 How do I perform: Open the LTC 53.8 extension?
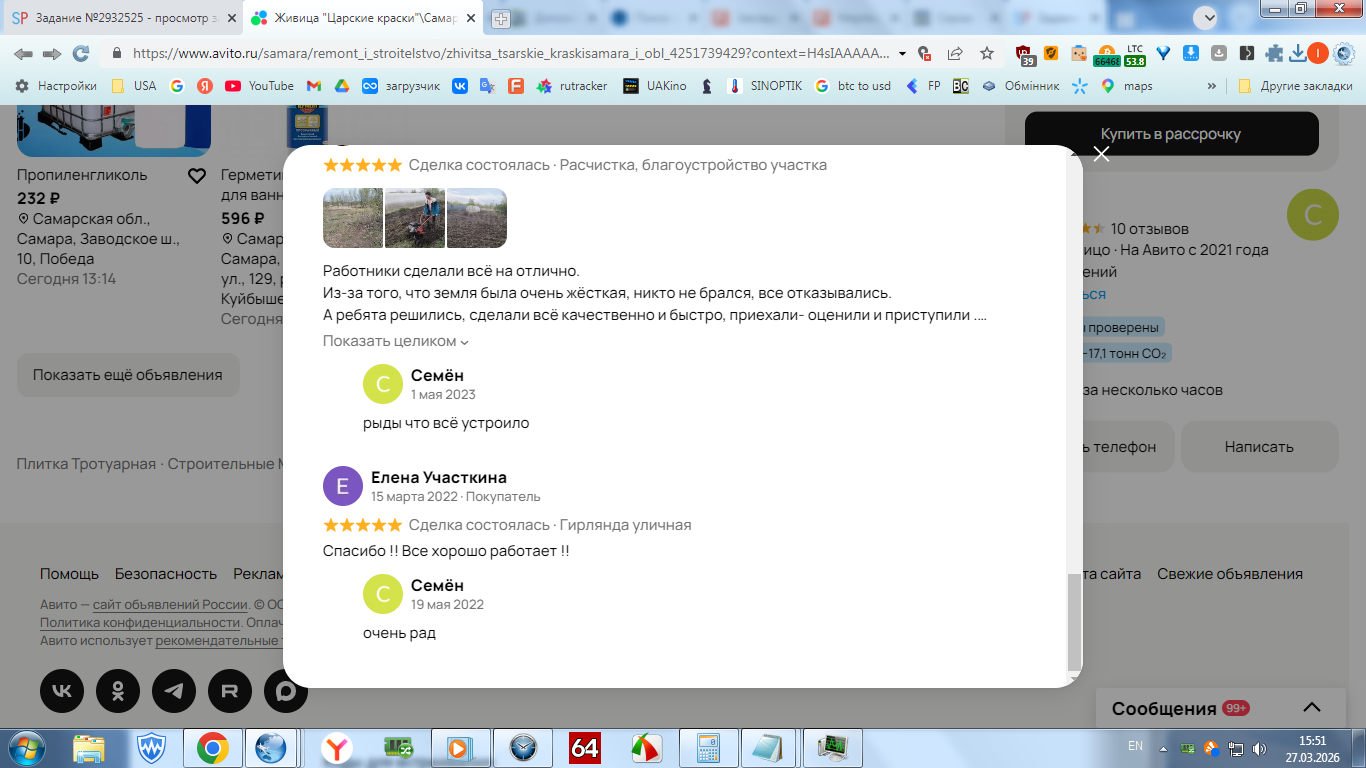coord(1134,54)
